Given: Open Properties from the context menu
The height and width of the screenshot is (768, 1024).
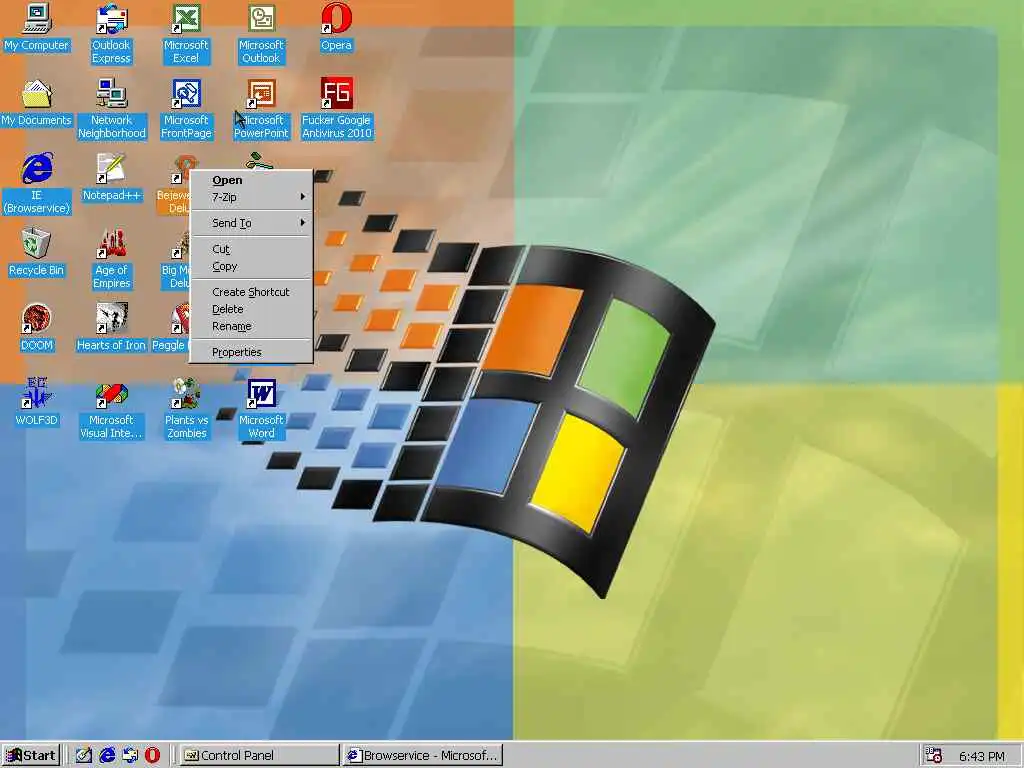Looking at the screenshot, I should pyautogui.click(x=251, y=353).
